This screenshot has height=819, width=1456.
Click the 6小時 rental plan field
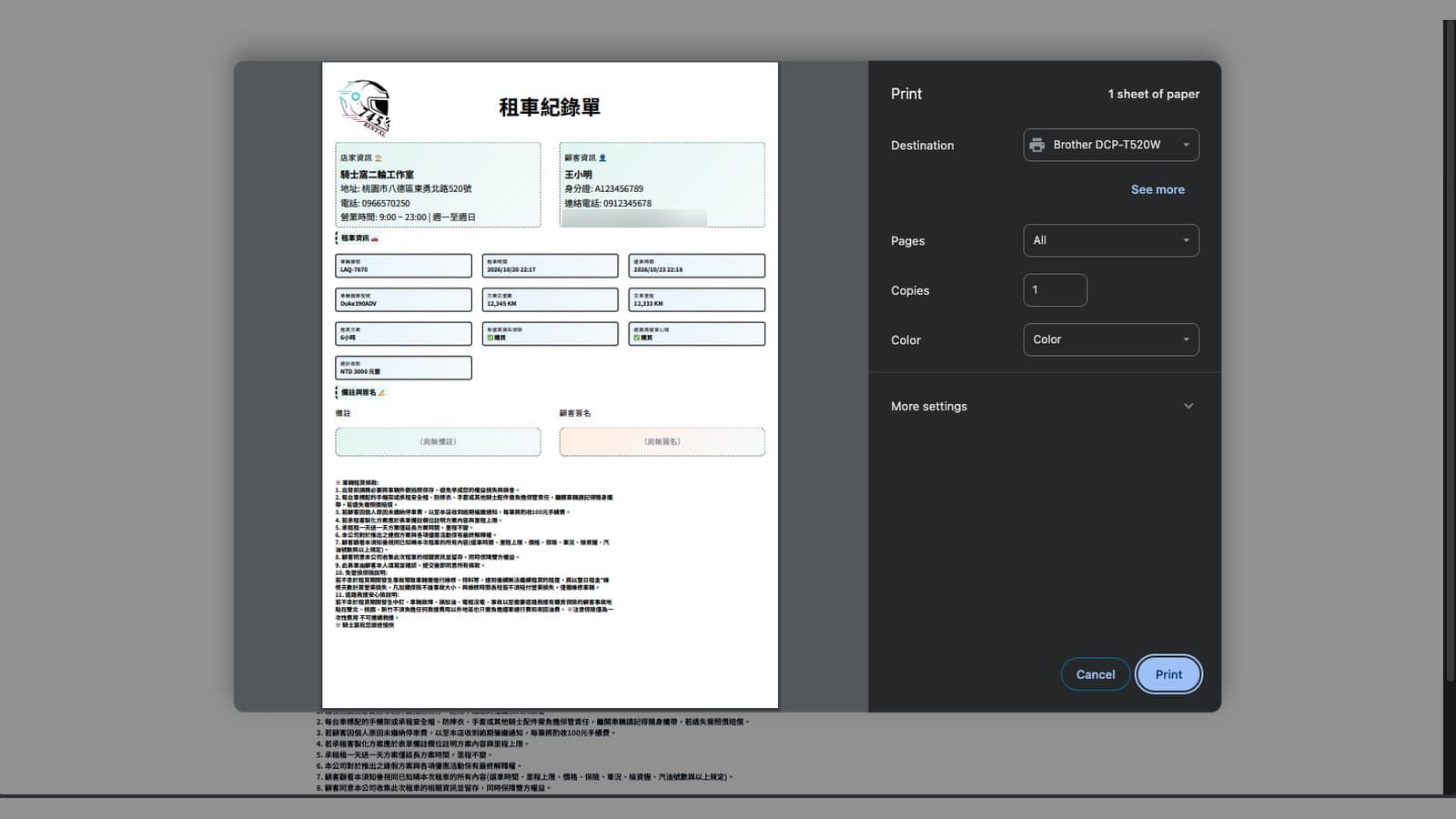(403, 334)
